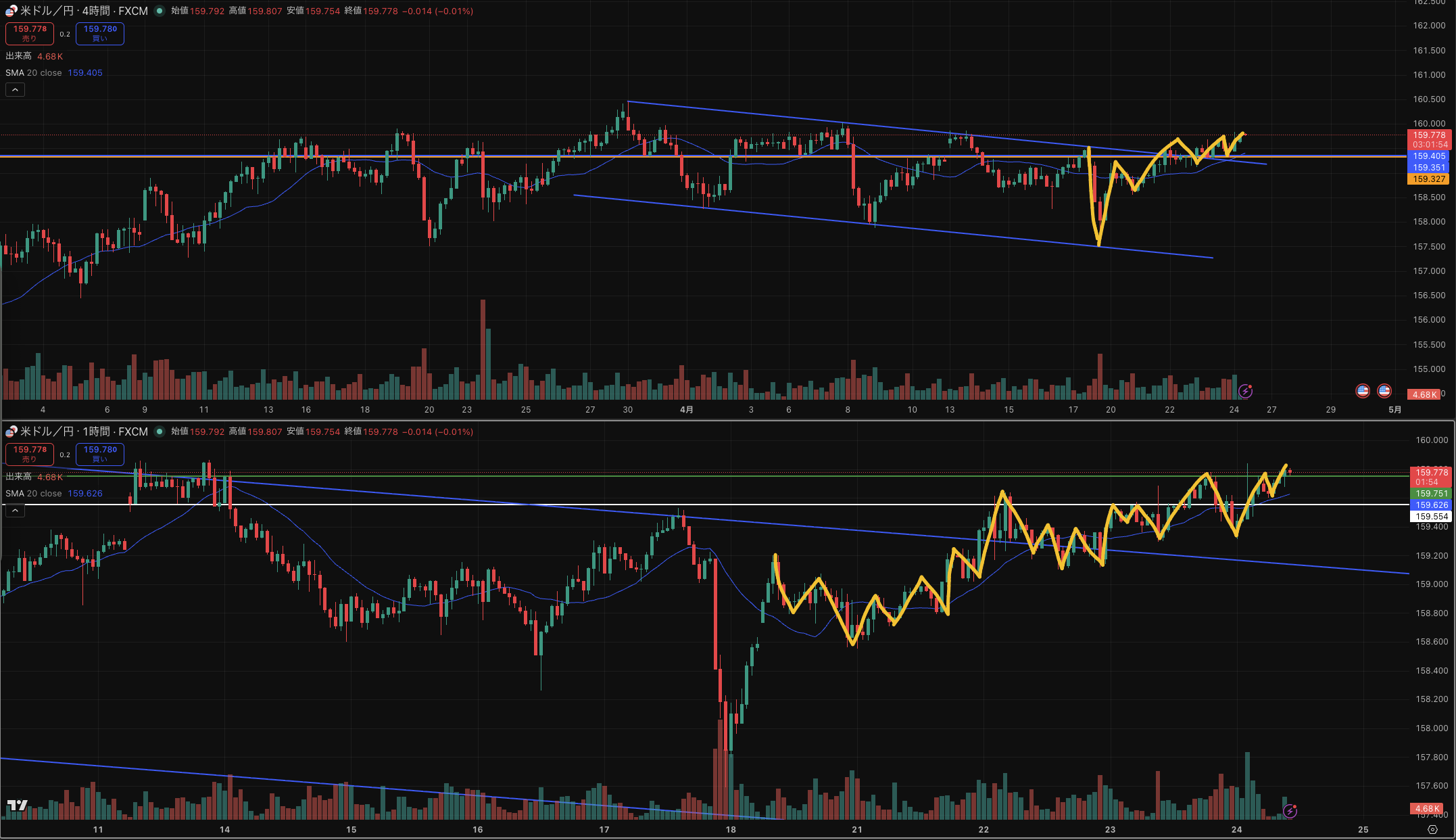Collapse the indicator legend in the 1-hour chart
This screenshot has width=1456, height=840.
(15, 511)
